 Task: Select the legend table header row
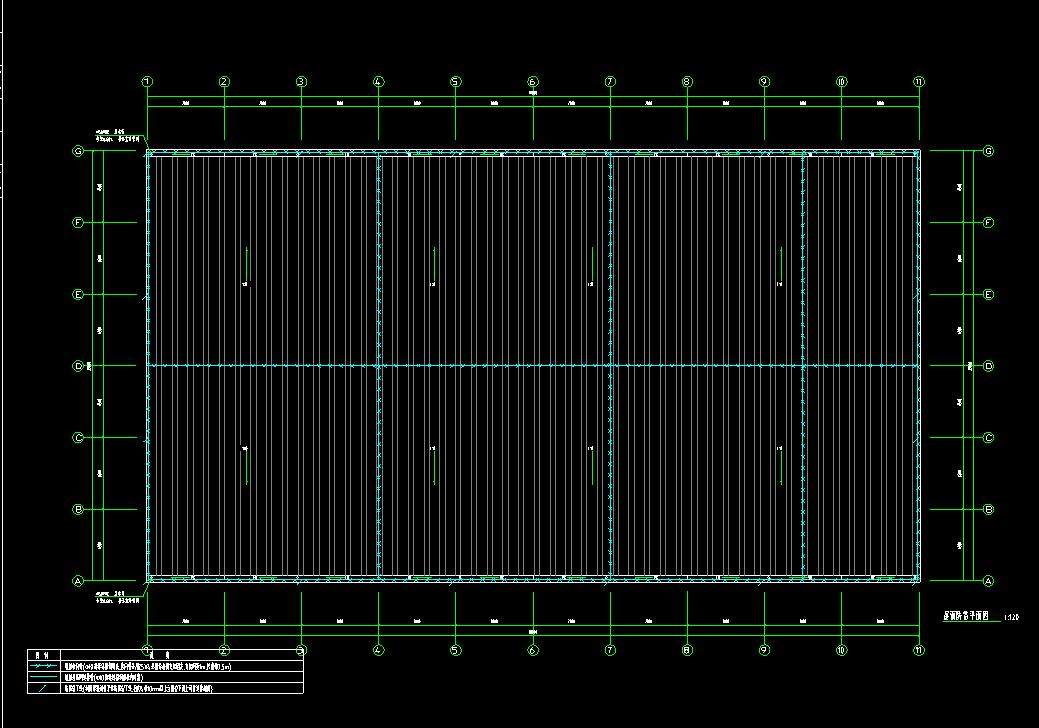pyautogui.click(x=164, y=654)
